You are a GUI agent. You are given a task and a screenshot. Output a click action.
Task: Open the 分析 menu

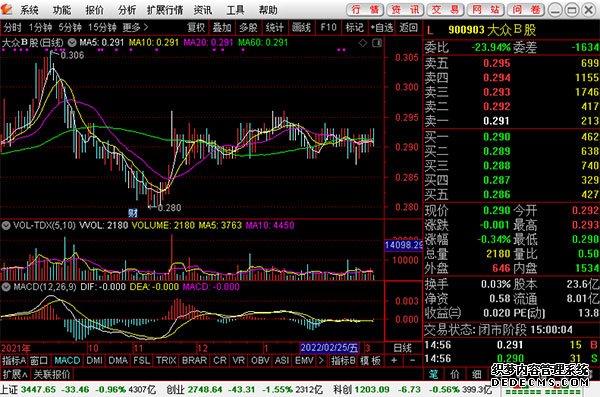tap(127, 10)
